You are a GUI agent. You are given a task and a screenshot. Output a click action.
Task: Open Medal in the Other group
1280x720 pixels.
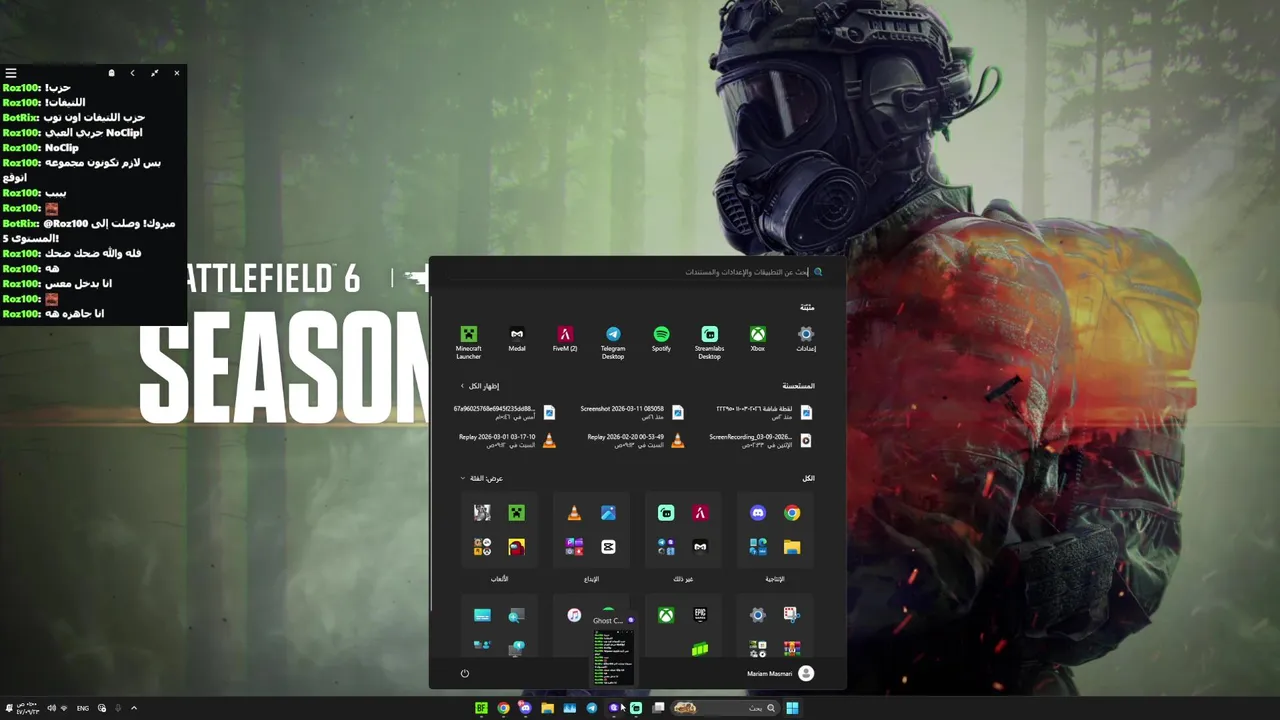[x=700, y=547]
